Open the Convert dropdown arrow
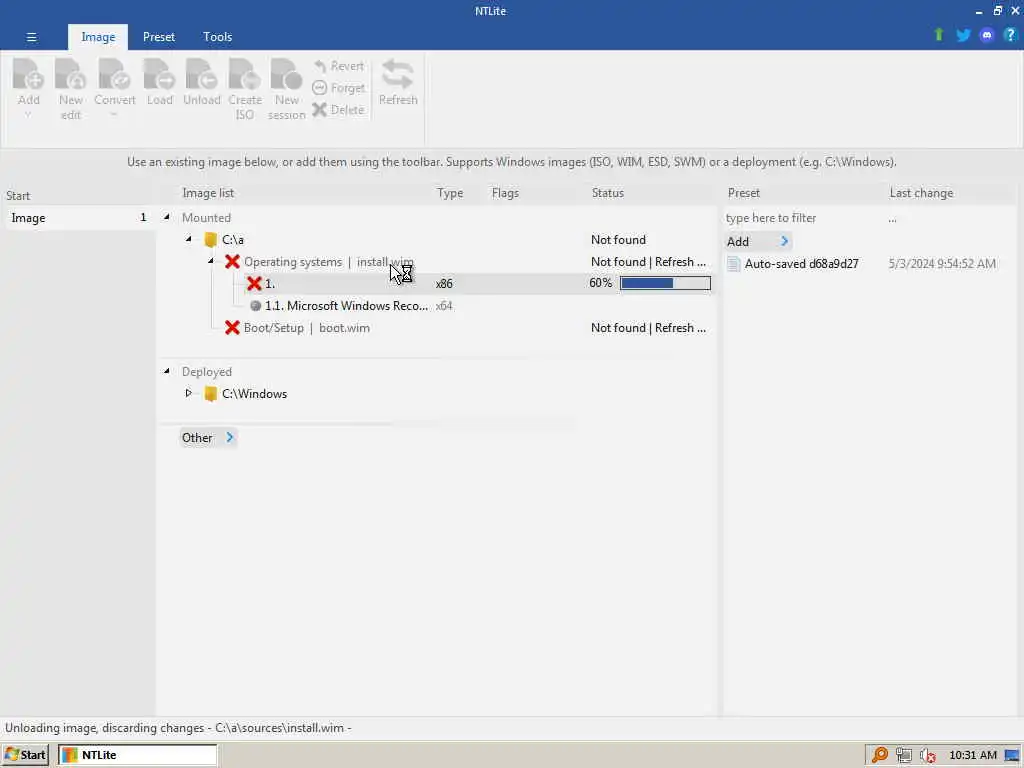This screenshot has height=768, width=1024. 114,116
